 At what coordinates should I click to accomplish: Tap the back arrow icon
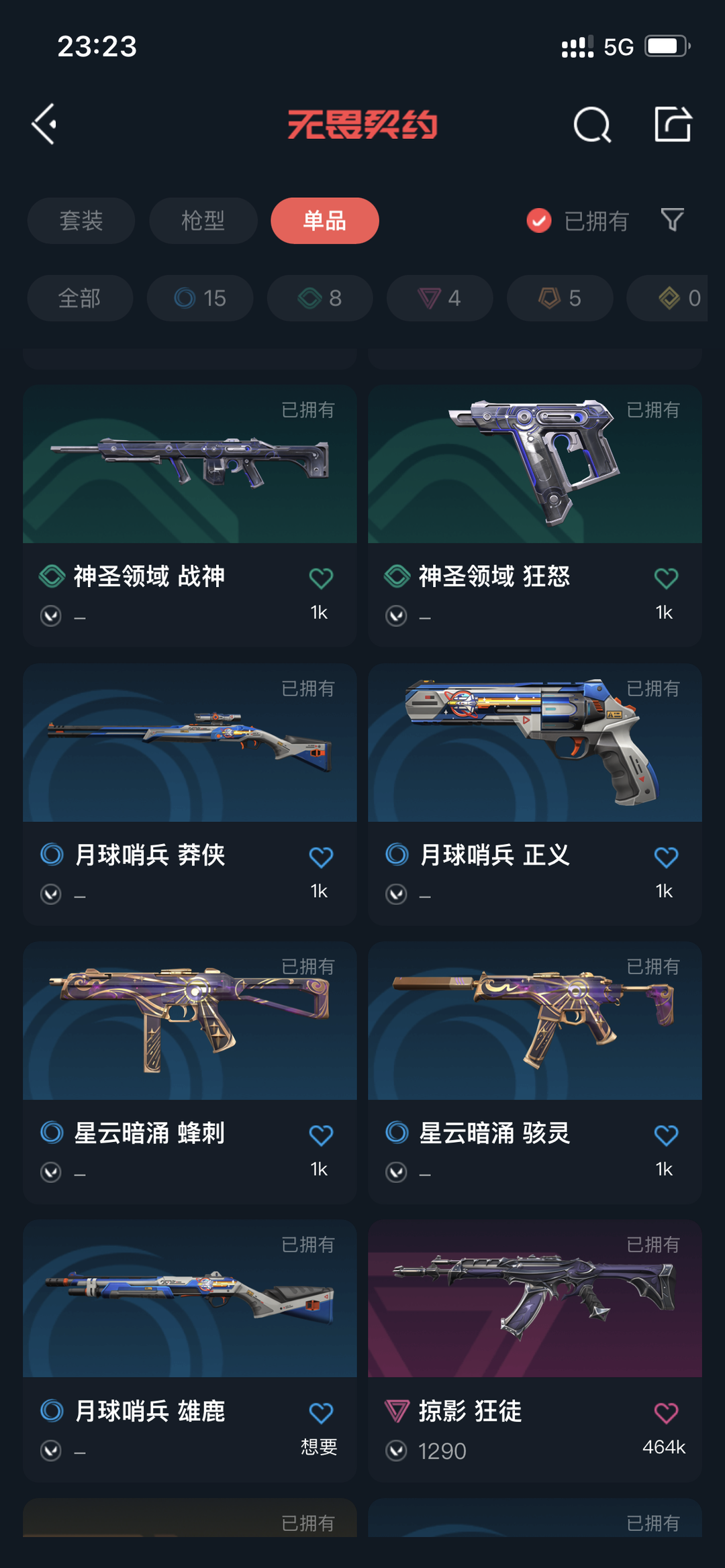click(x=44, y=124)
